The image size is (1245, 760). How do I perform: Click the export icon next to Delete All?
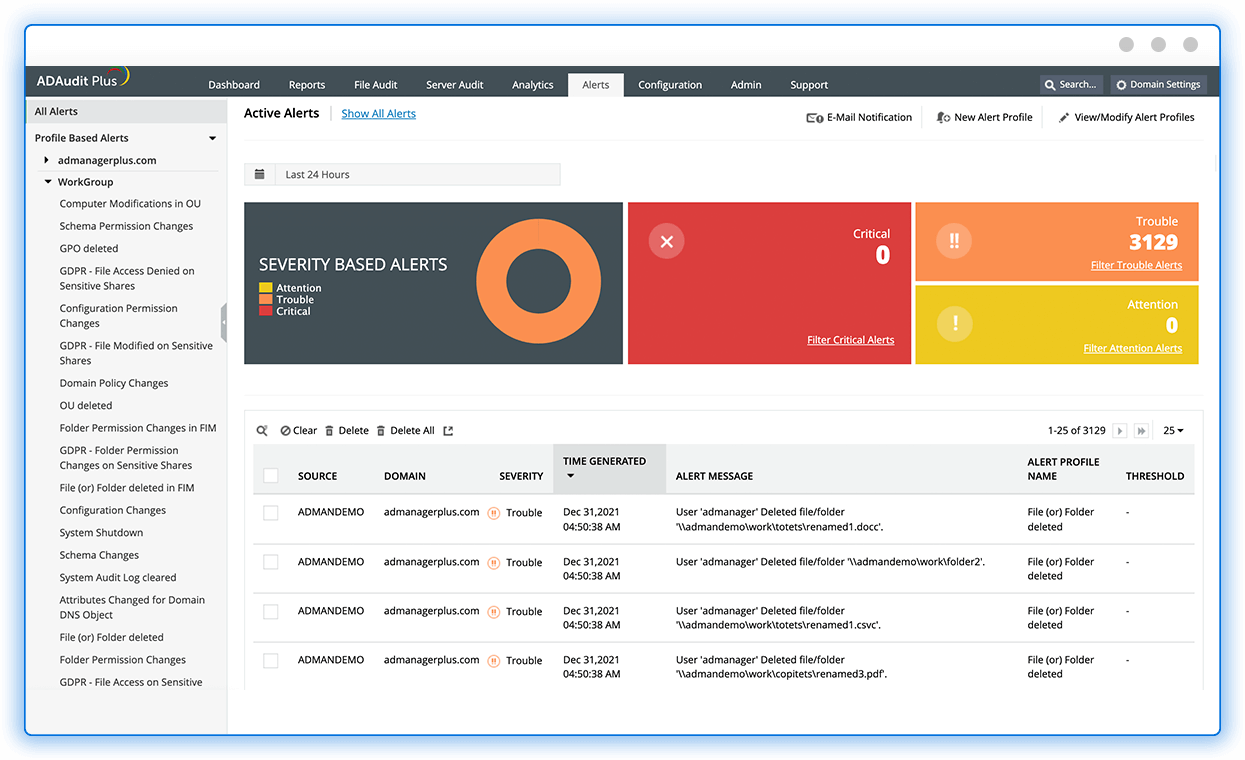448,431
